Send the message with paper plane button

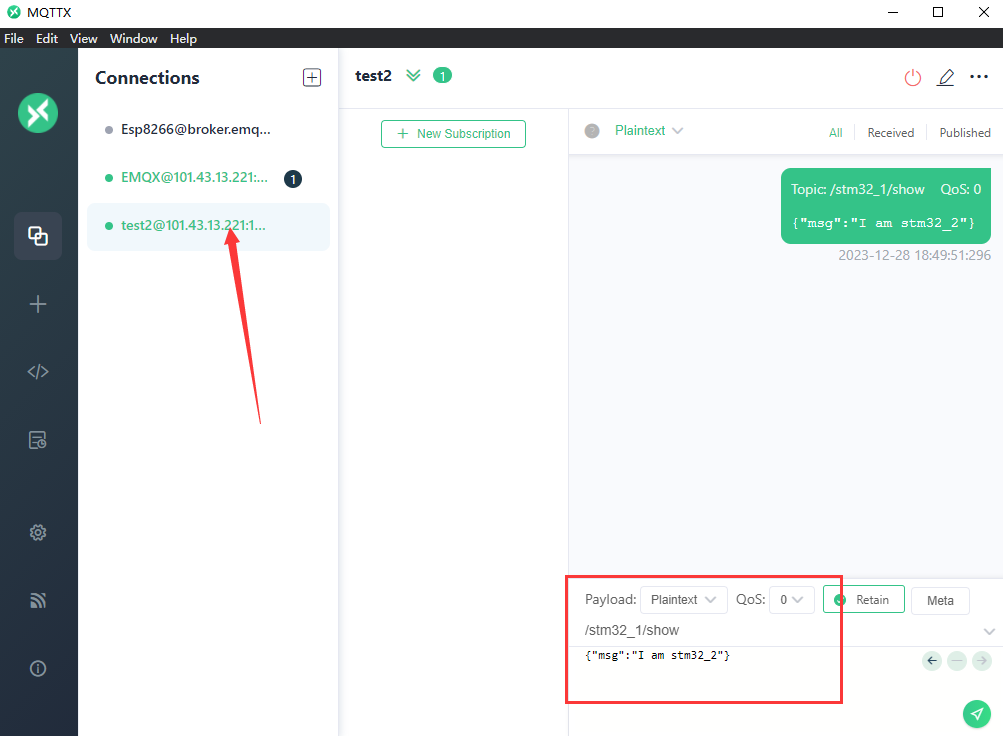coord(977,714)
